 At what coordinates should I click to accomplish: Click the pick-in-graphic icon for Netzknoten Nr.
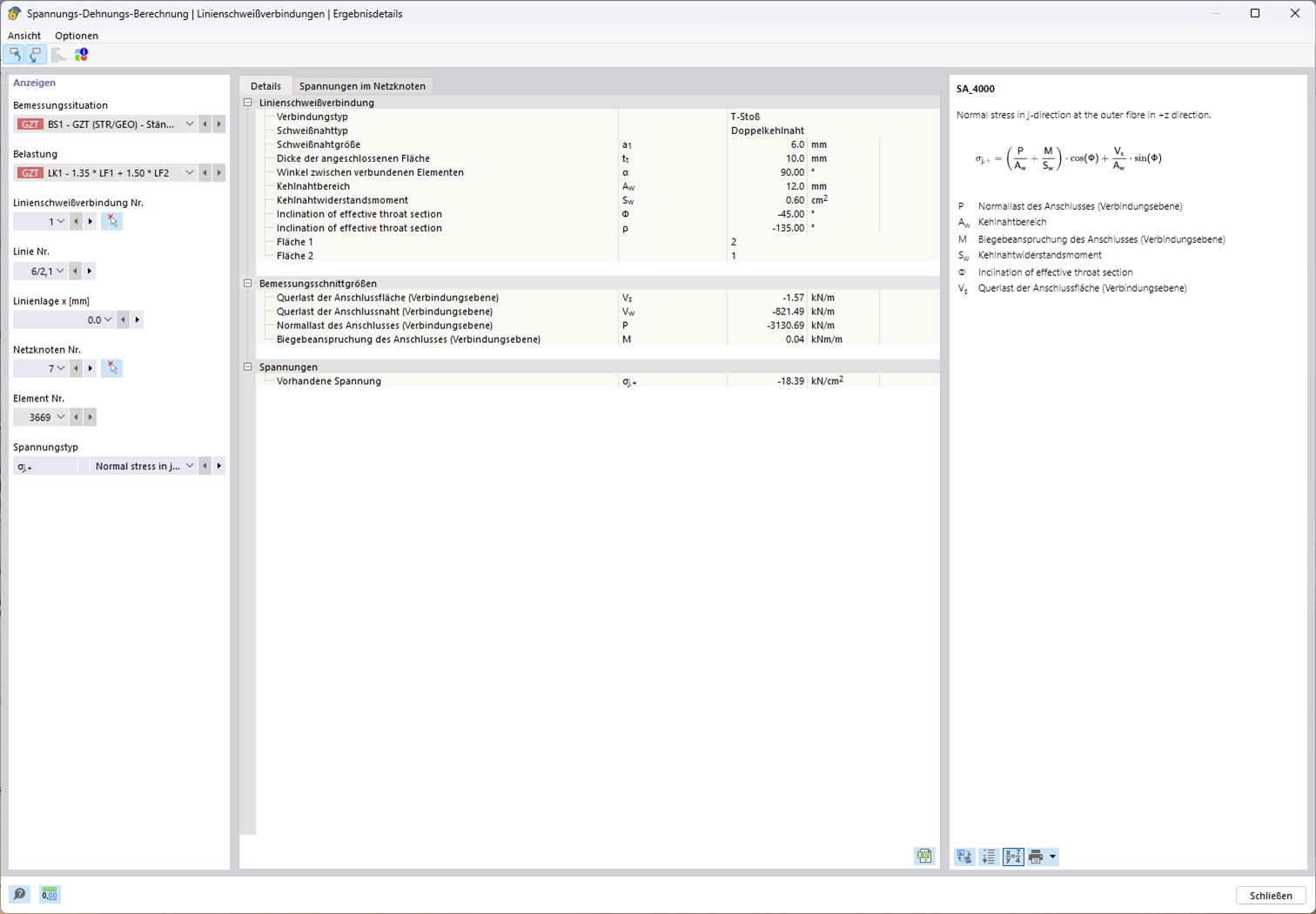pyautogui.click(x=111, y=369)
